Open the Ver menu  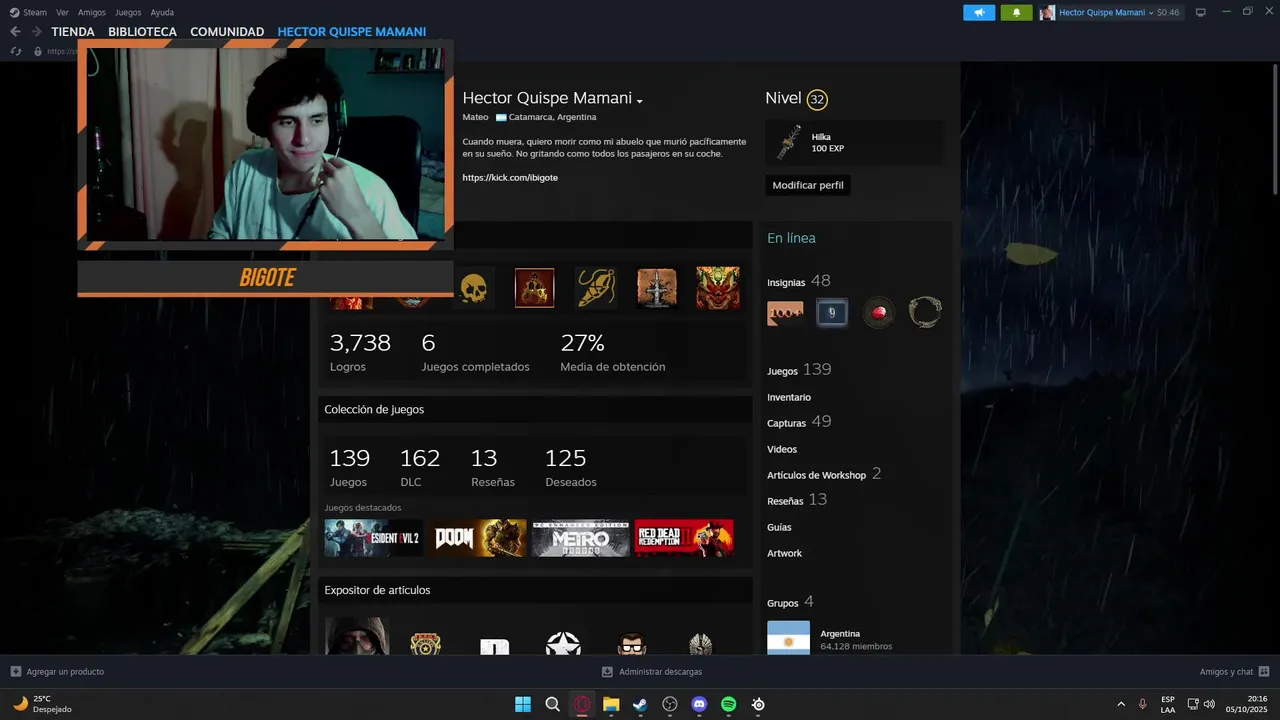(x=62, y=12)
